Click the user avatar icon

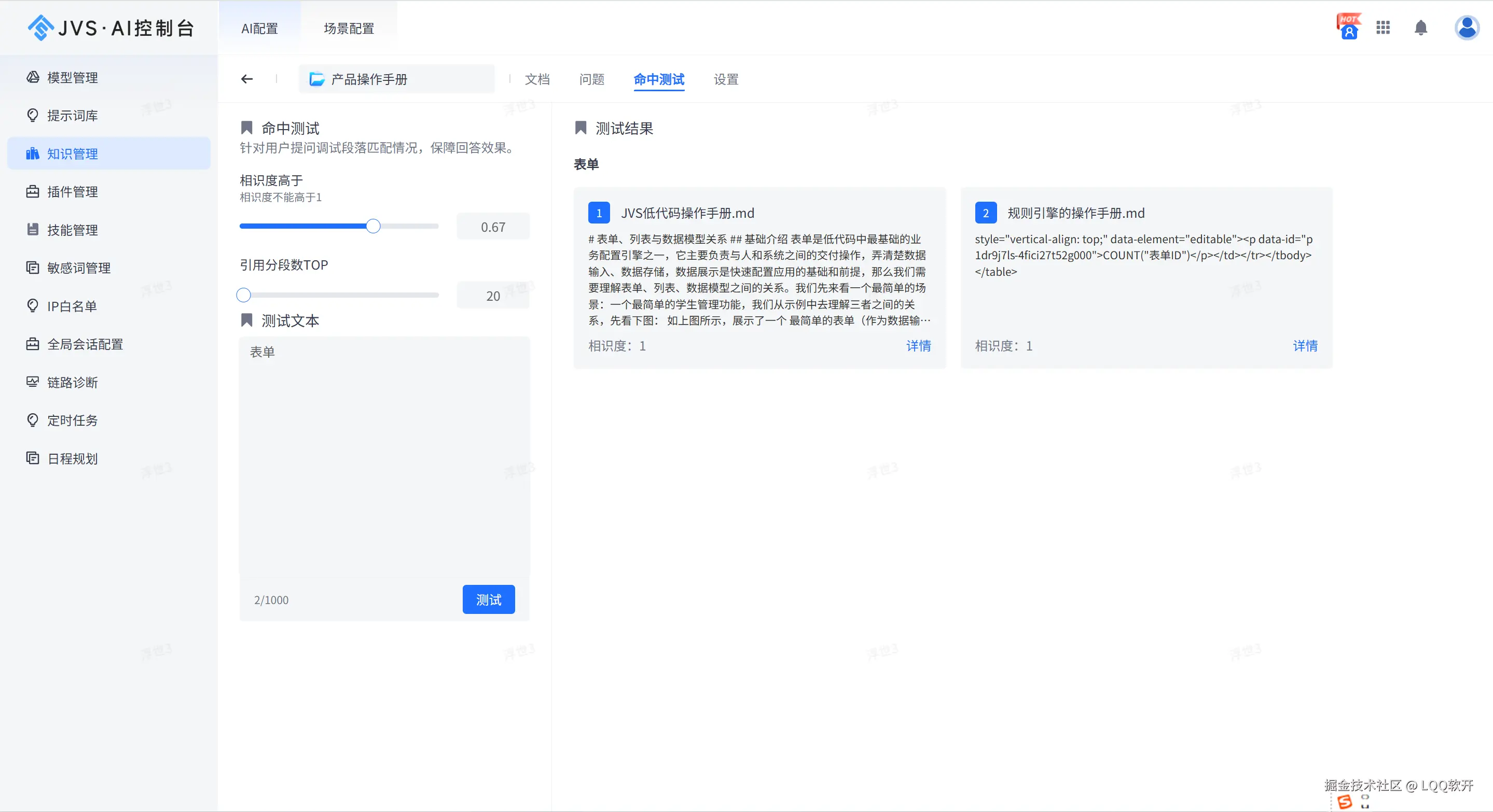1467,28
